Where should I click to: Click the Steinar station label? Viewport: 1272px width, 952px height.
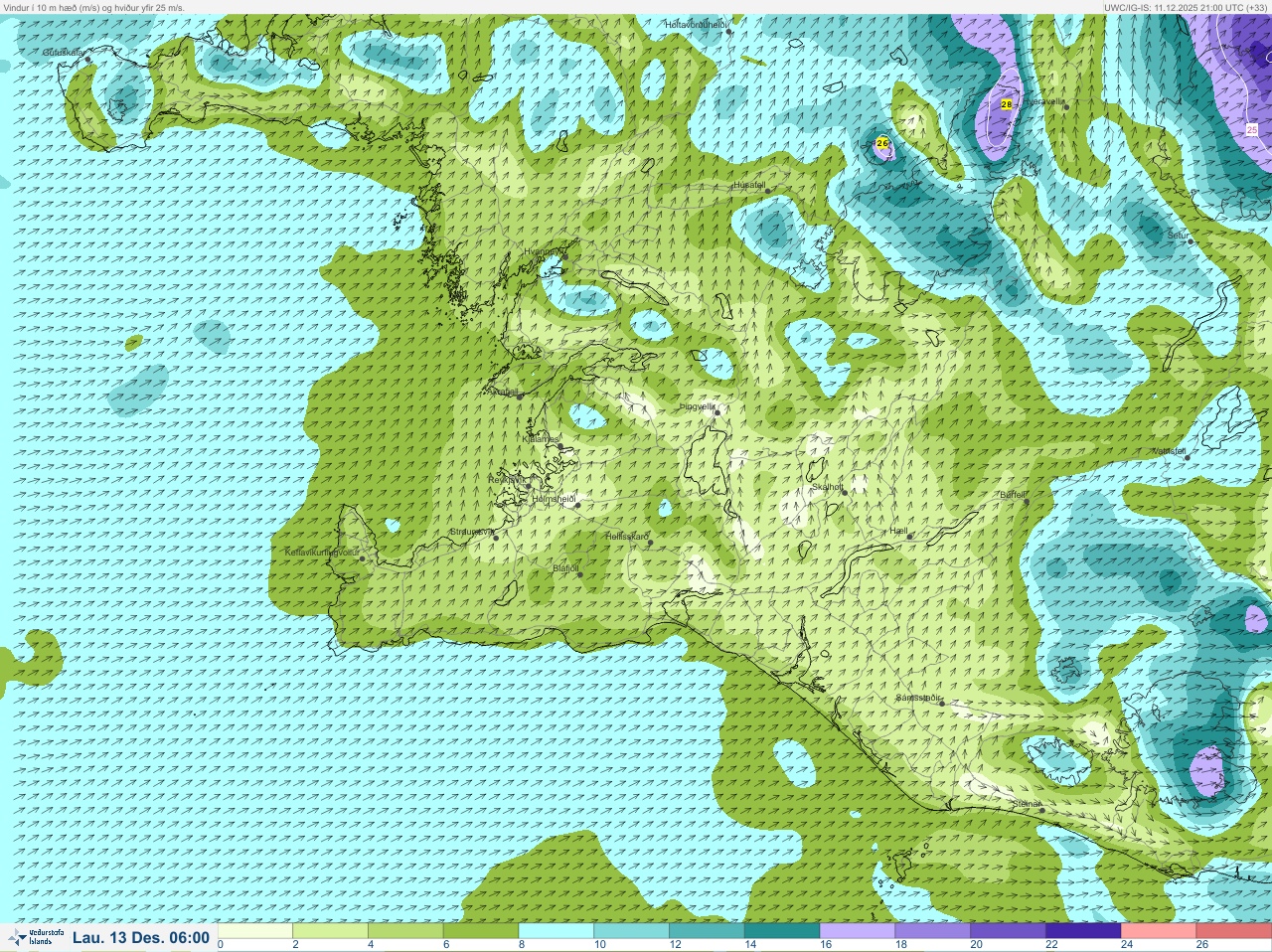tap(1027, 803)
